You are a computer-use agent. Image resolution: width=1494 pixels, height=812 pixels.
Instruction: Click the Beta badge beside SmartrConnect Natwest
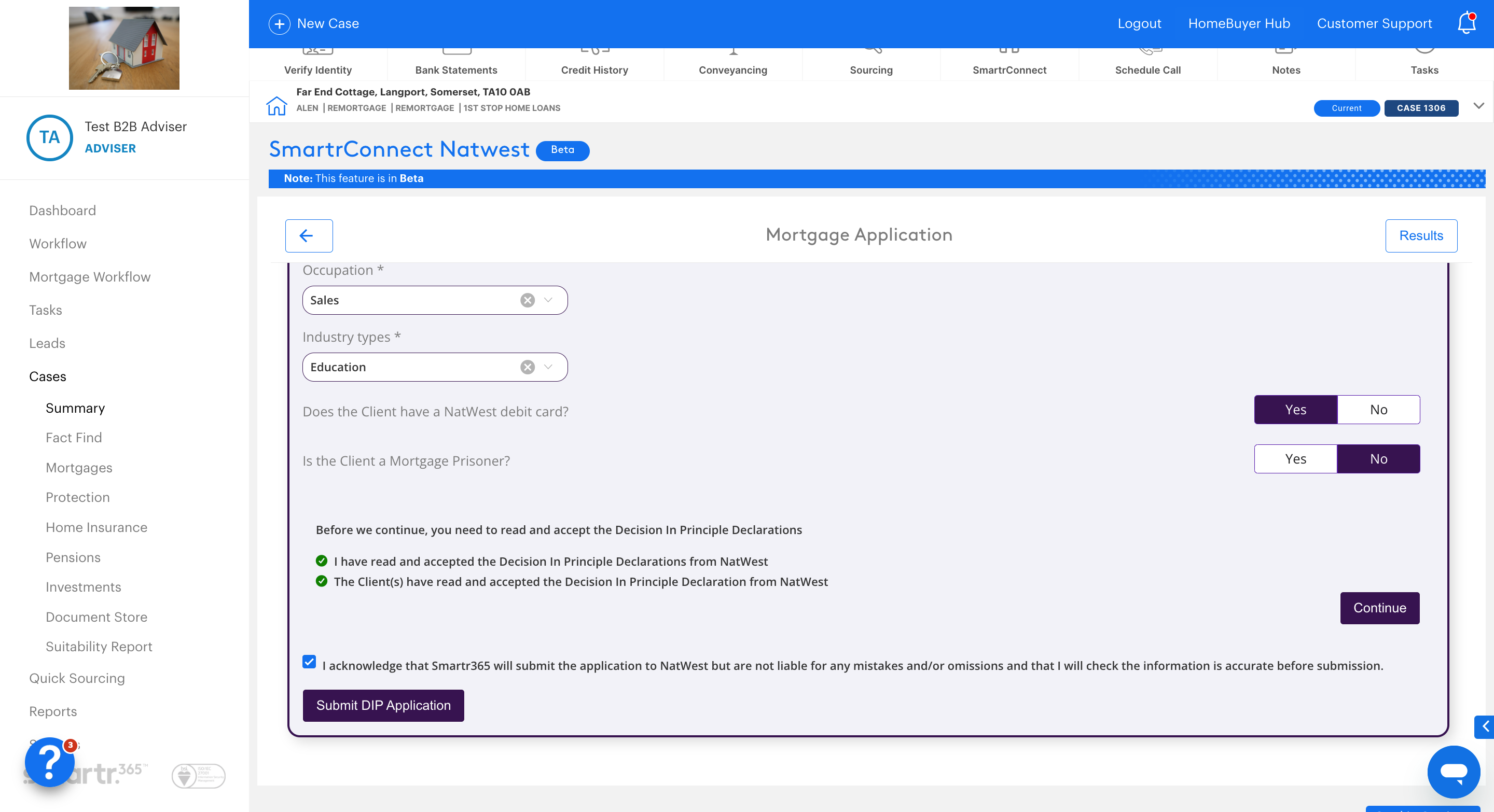562,150
